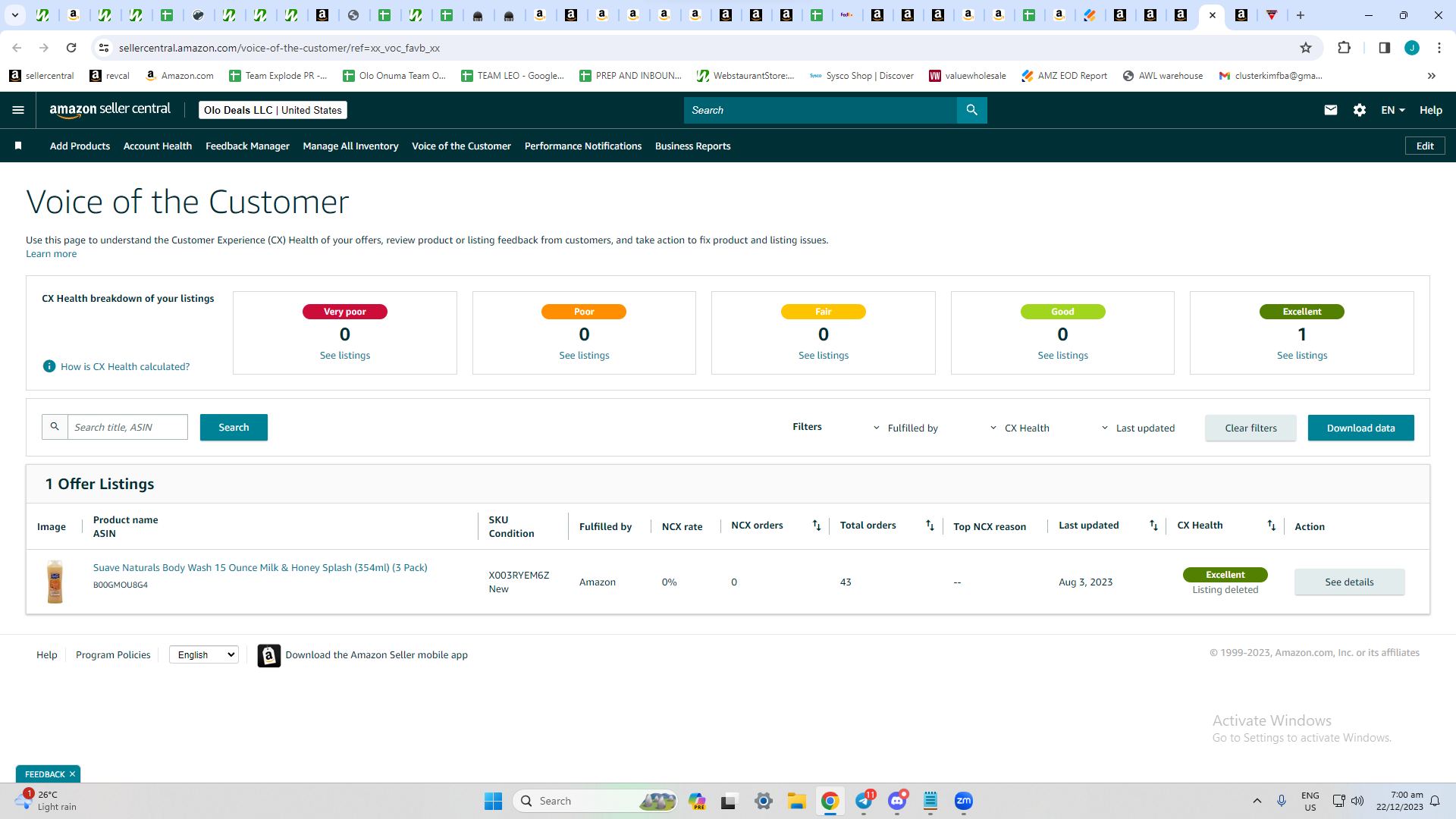Click the info icon beside CX Health calculated

pos(49,366)
